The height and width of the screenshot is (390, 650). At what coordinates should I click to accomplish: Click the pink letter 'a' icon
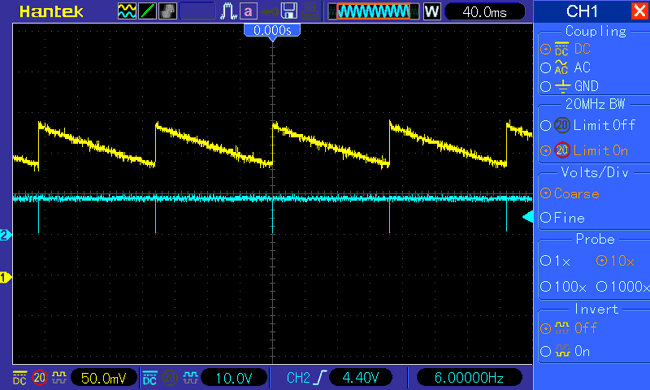coord(248,11)
